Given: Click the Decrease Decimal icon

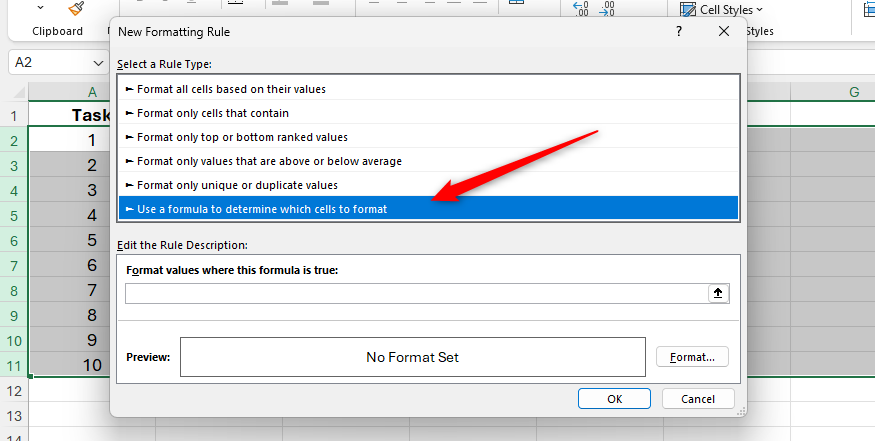Looking at the screenshot, I should pos(607,9).
